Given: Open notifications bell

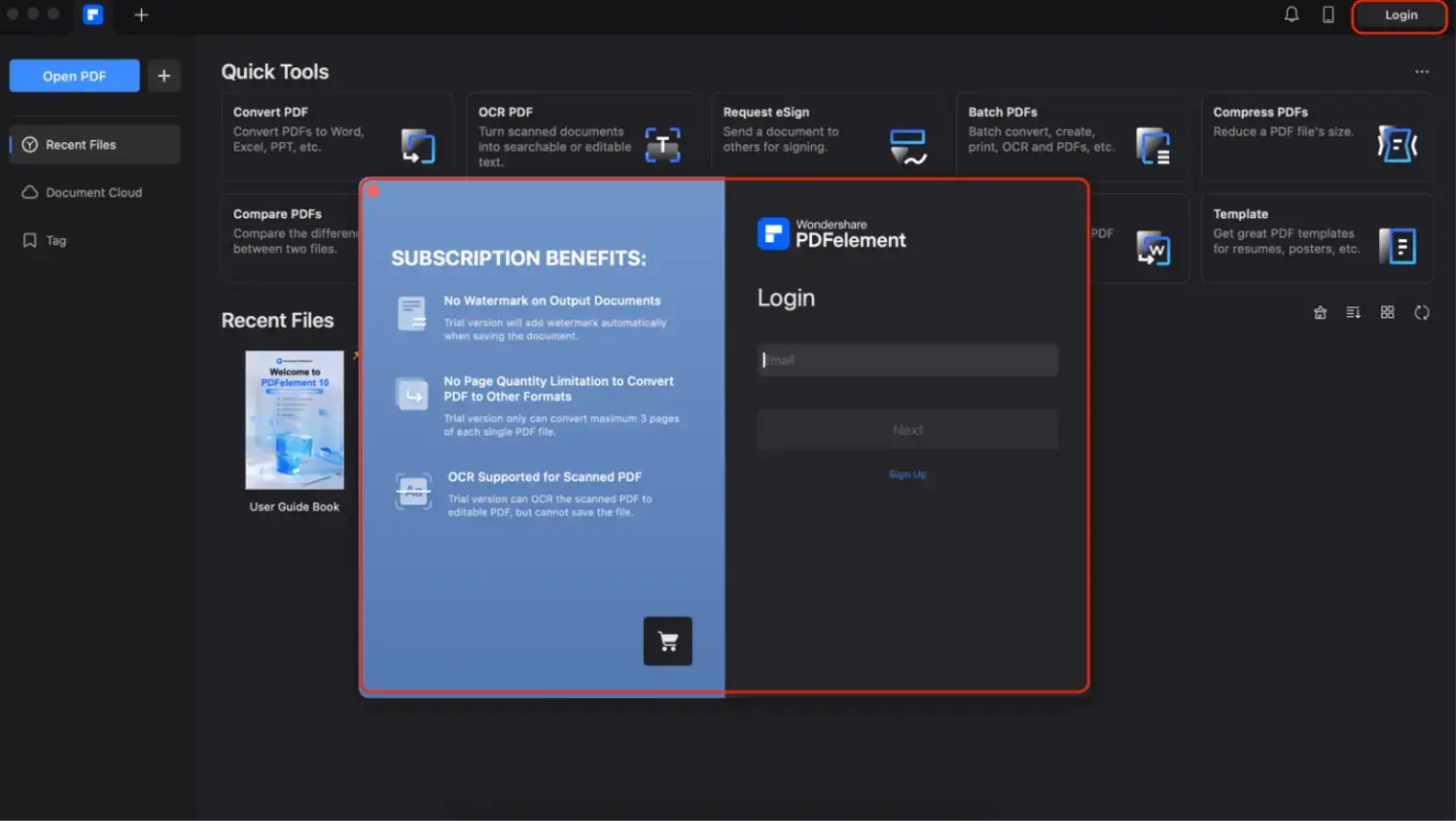Looking at the screenshot, I should [x=1291, y=14].
